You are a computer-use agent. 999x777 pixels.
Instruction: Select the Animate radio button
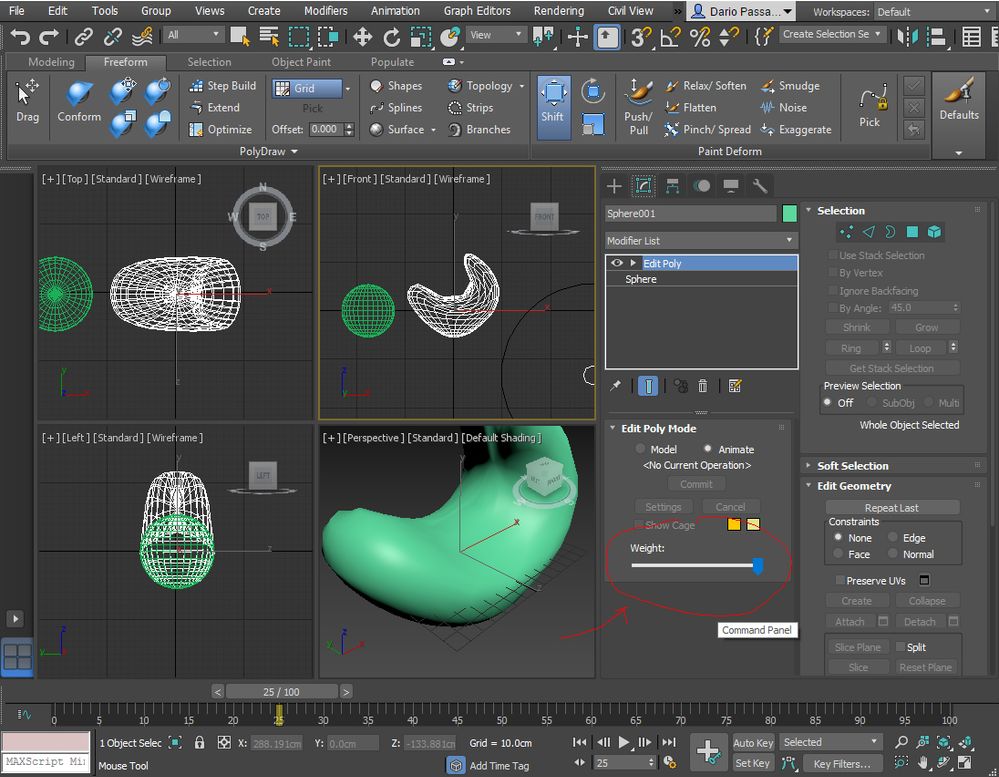pyautogui.click(x=708, y=449)
